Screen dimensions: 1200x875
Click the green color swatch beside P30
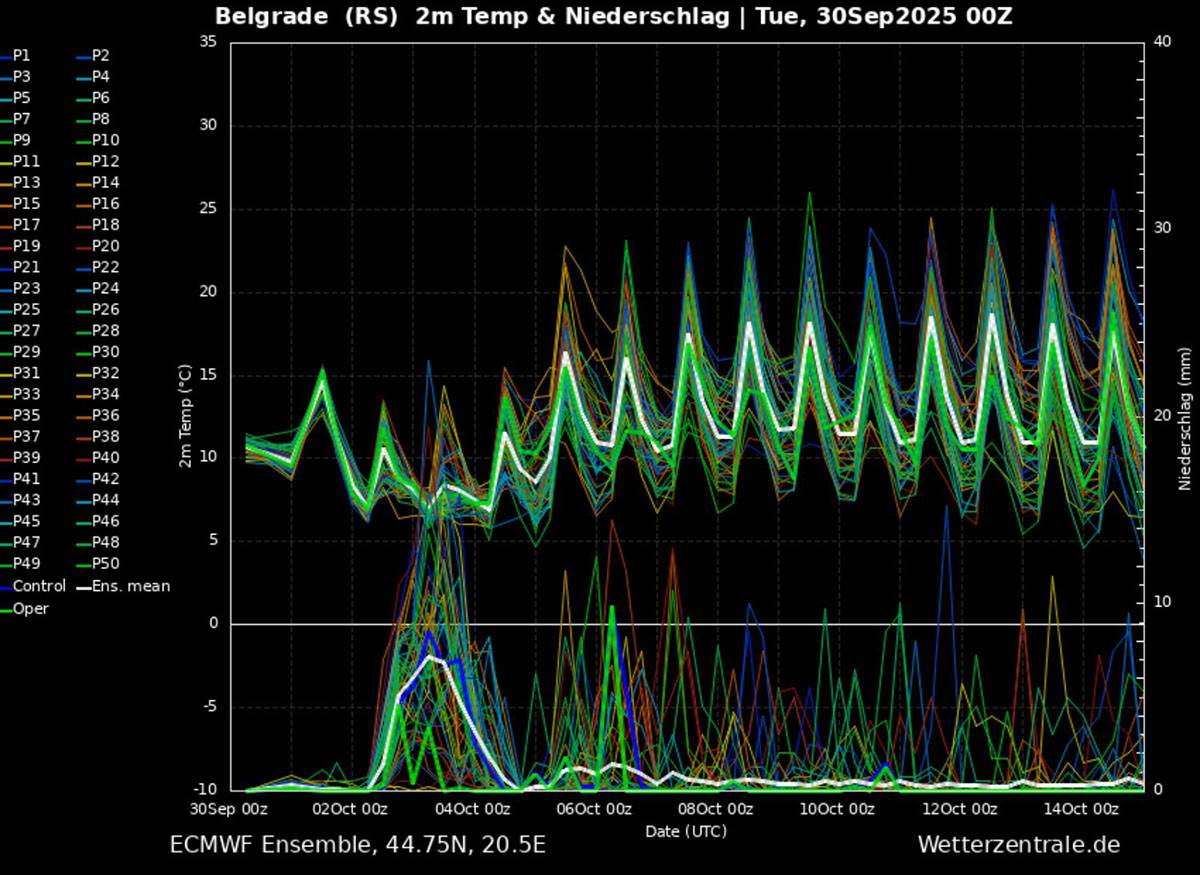85,351
